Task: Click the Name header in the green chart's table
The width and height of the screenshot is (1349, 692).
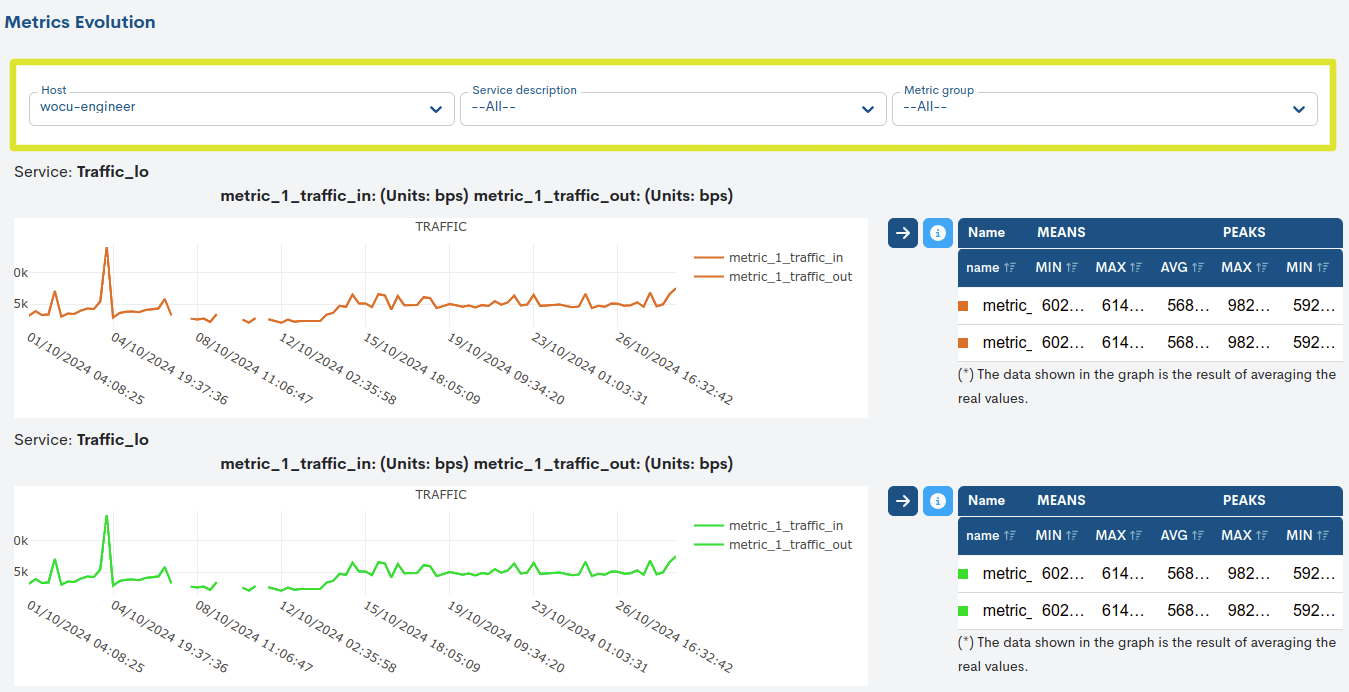Action: [x=986, y=500]
